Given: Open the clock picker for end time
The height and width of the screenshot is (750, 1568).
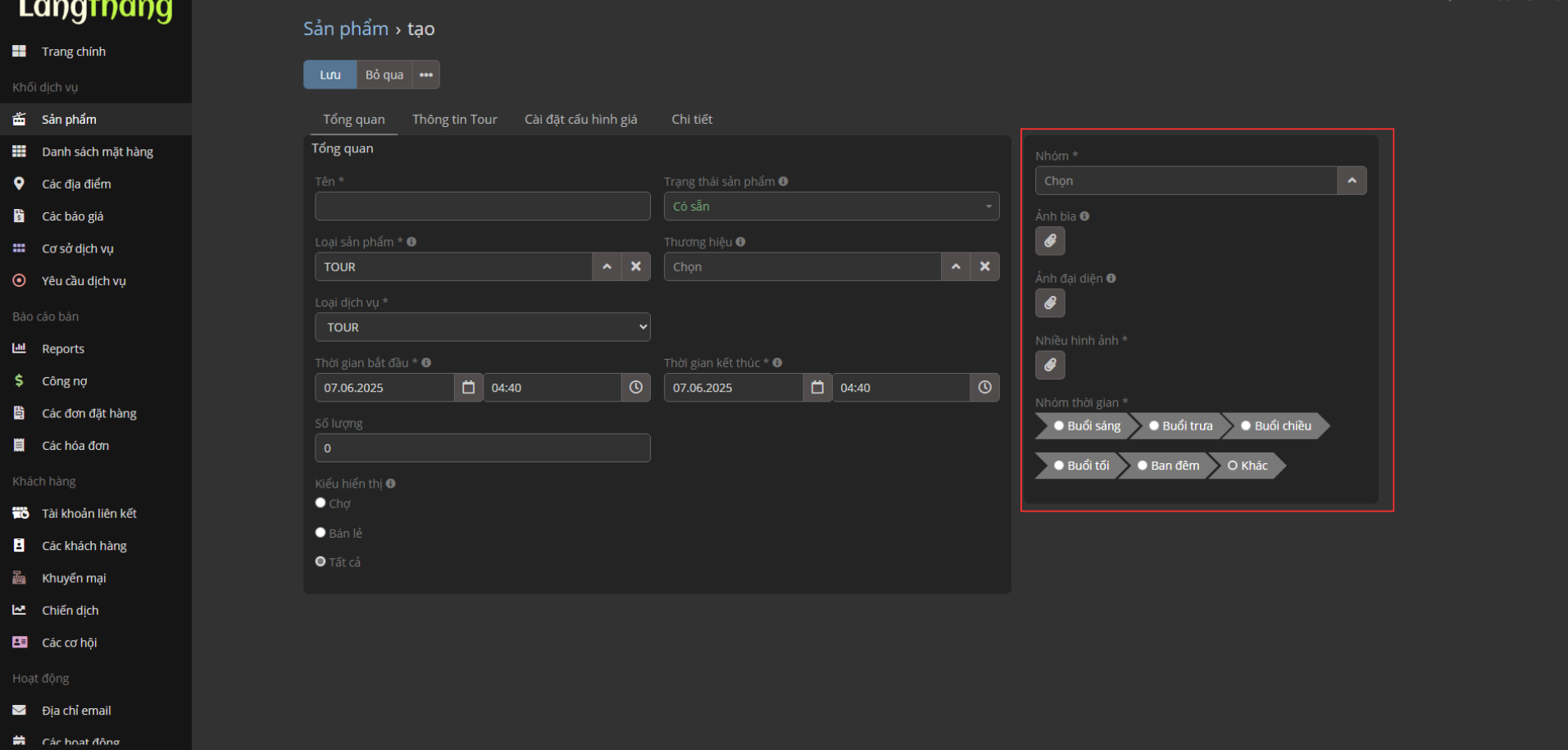Looking at the screenshot, I should click(984, 388).
